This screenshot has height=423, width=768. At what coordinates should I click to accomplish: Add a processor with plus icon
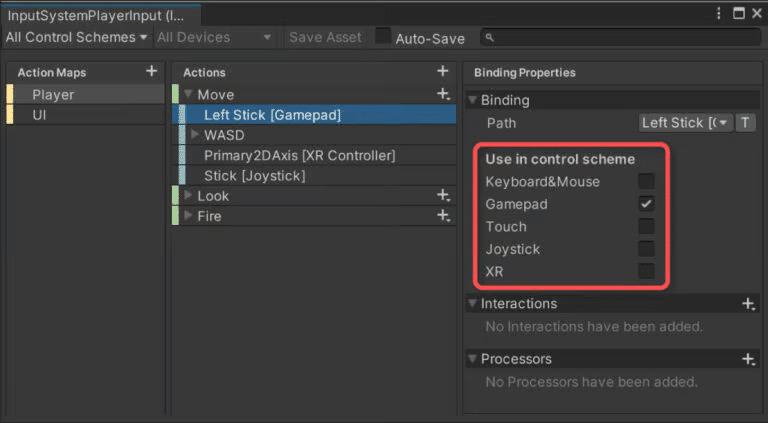click(747, 359)
